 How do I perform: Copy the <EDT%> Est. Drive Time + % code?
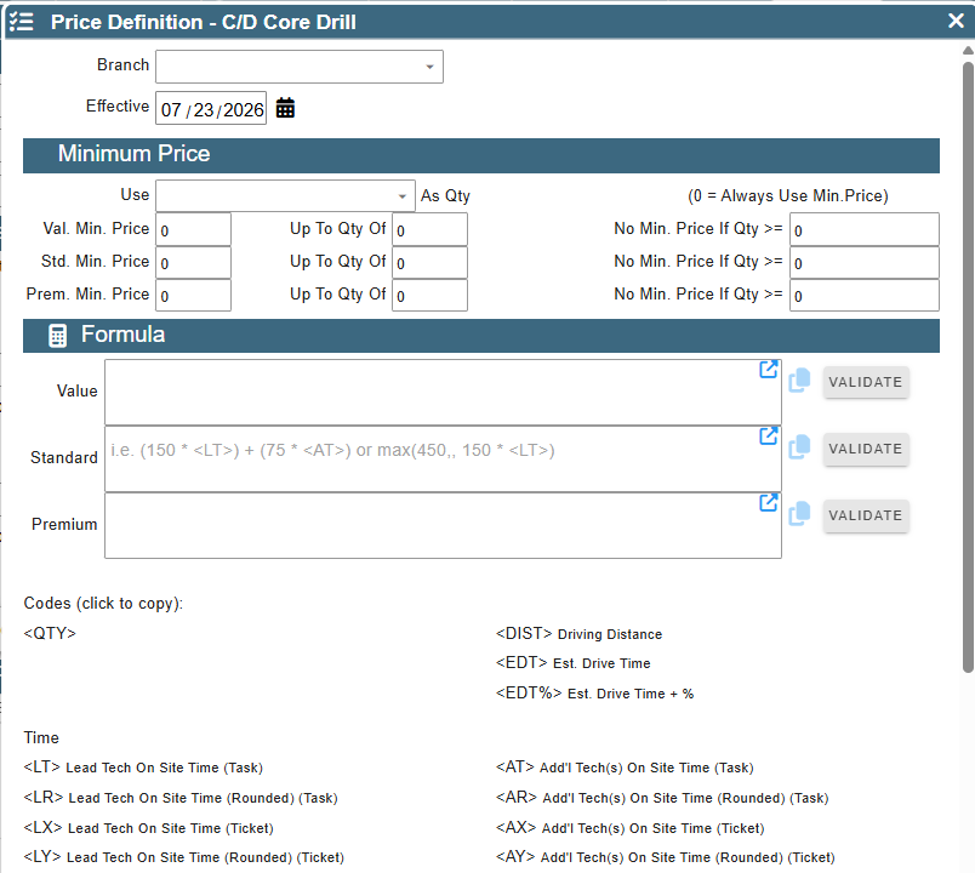tap(594, 693)
